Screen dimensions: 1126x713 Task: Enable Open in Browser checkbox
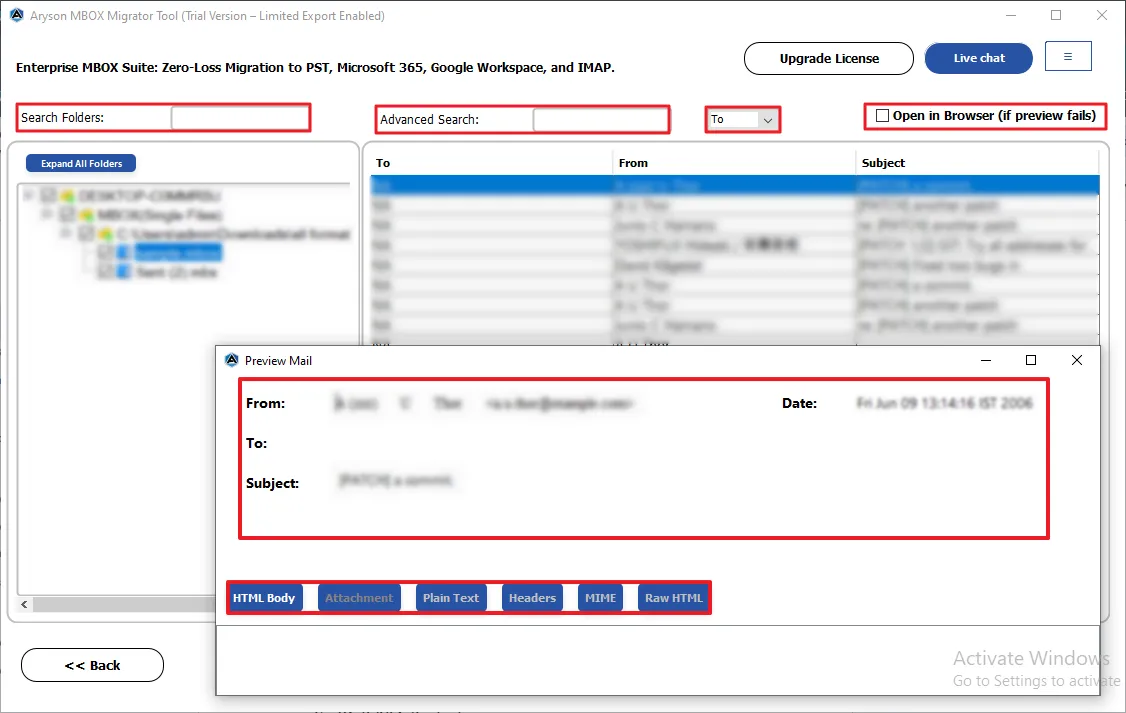tap(883, 116)
